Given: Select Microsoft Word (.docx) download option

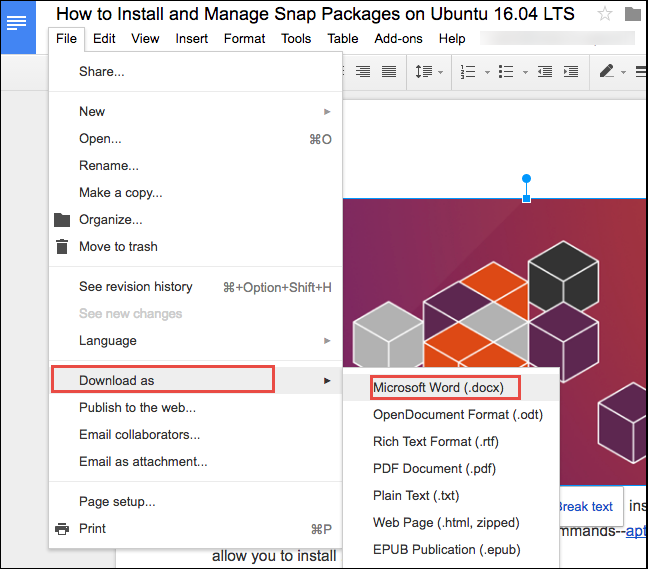Looking at the screenshot, I should (x=438, y=387).
